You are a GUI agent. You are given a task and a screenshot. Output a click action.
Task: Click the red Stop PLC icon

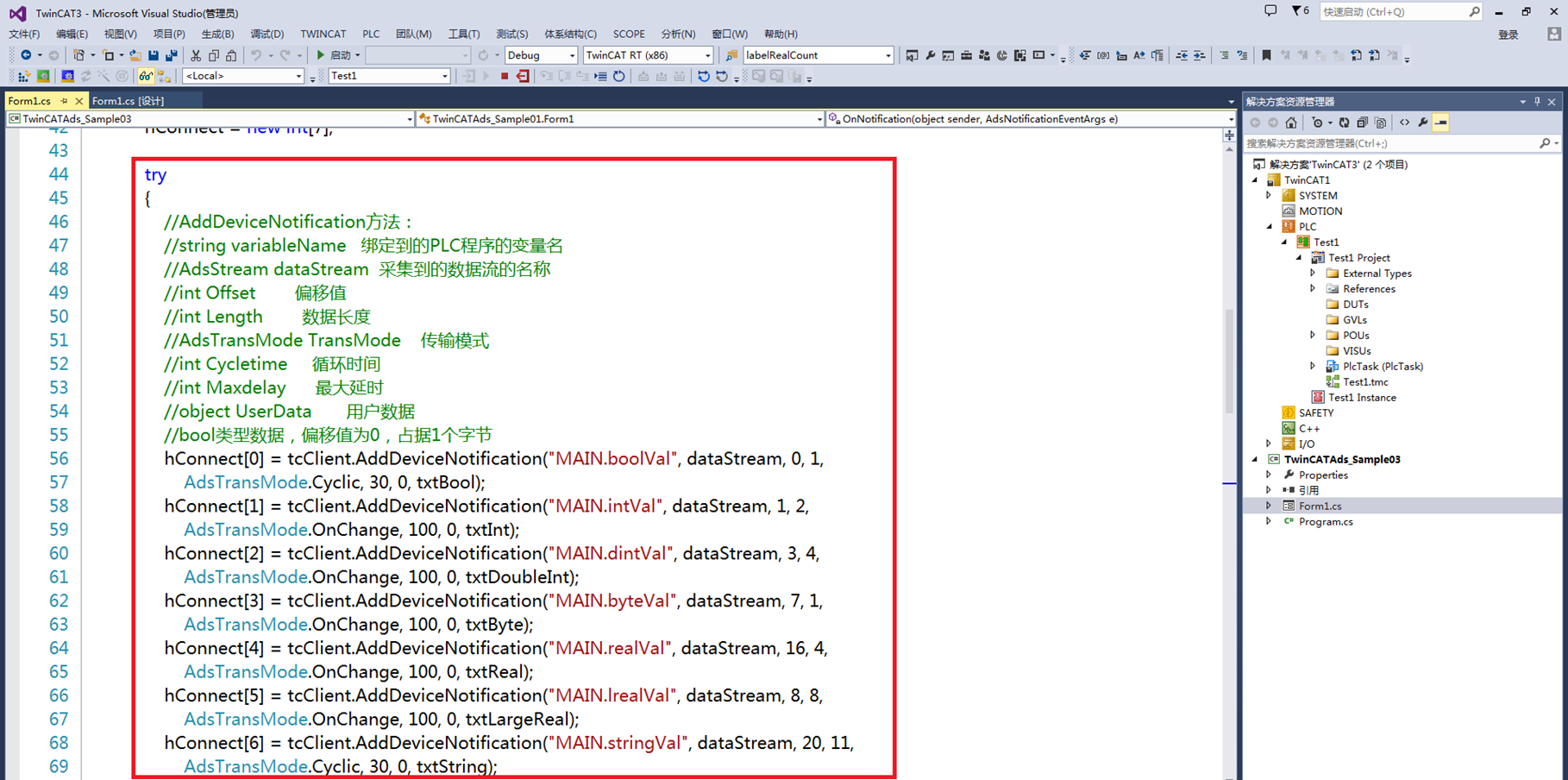[x=504, y=76]
